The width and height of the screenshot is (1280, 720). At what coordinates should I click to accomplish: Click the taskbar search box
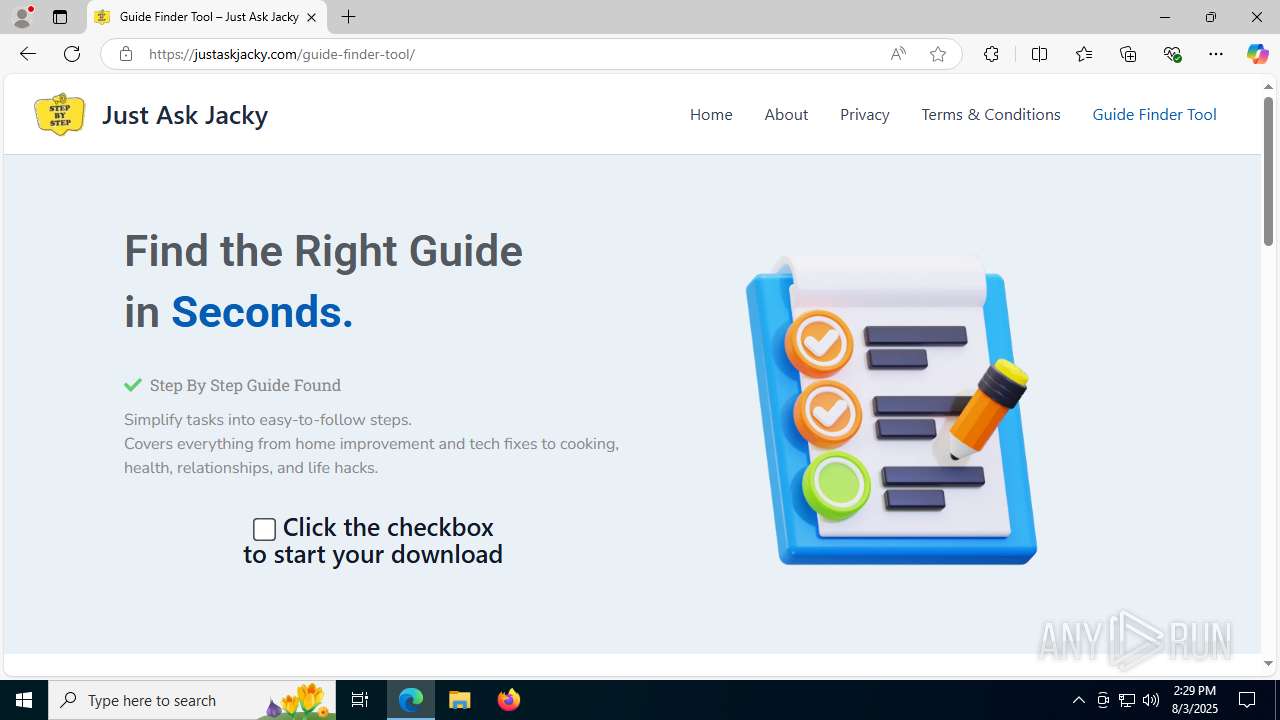pos(192,700)
